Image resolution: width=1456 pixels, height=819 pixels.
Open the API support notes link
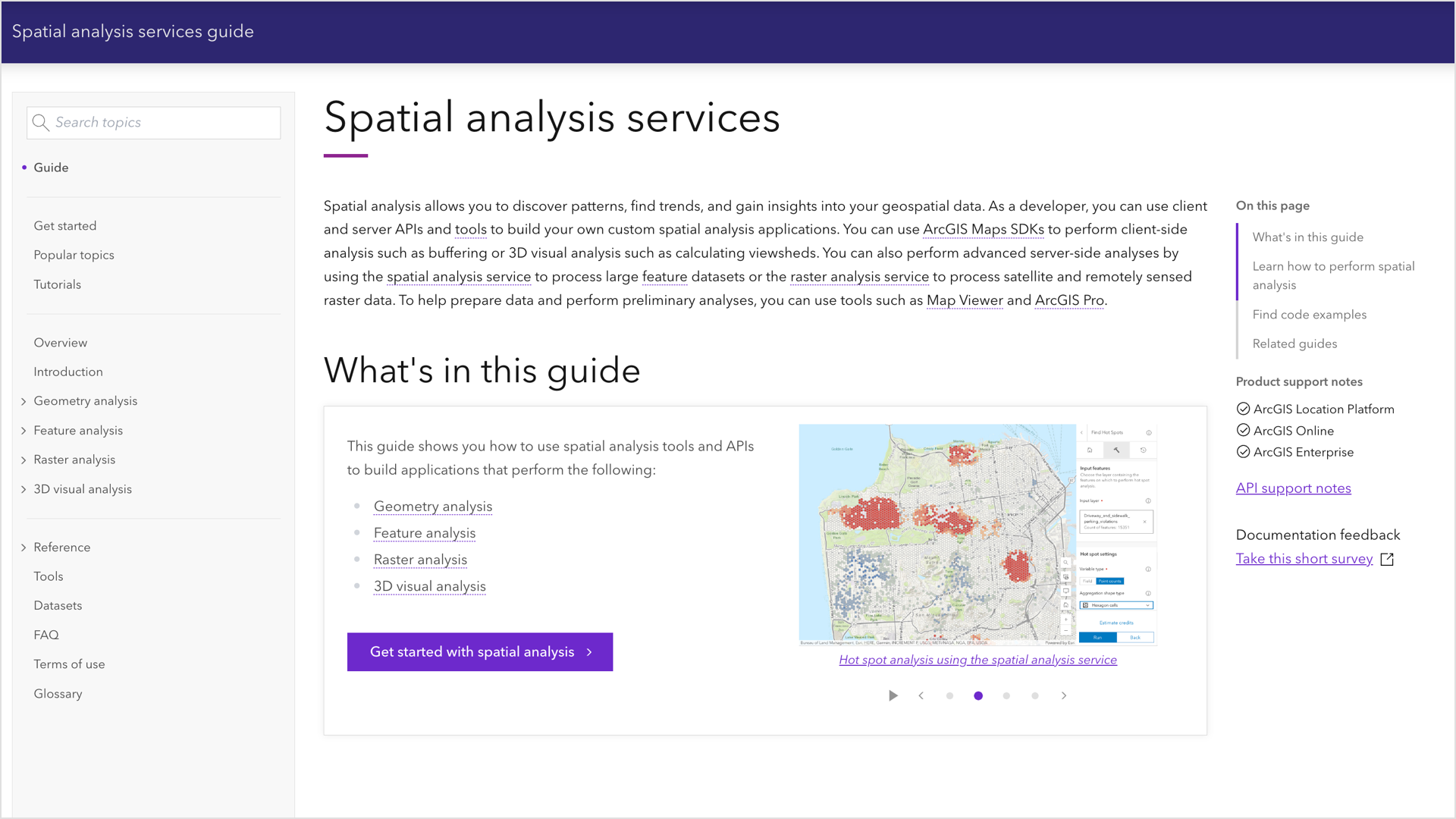coord(1293,488)
